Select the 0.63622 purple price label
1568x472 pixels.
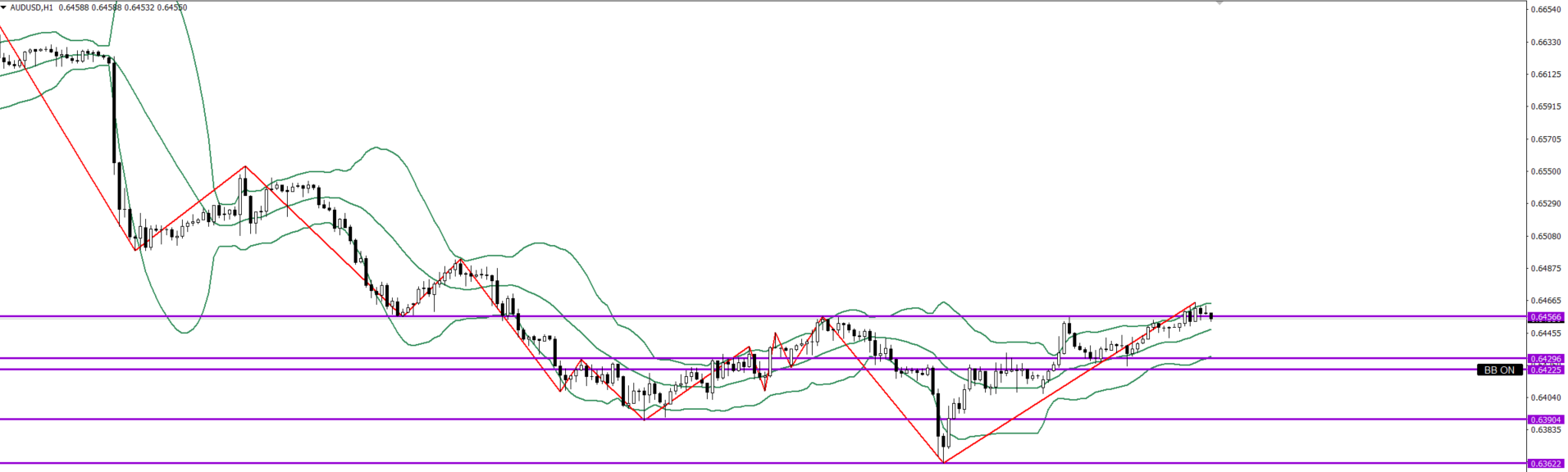point(1545,464)
